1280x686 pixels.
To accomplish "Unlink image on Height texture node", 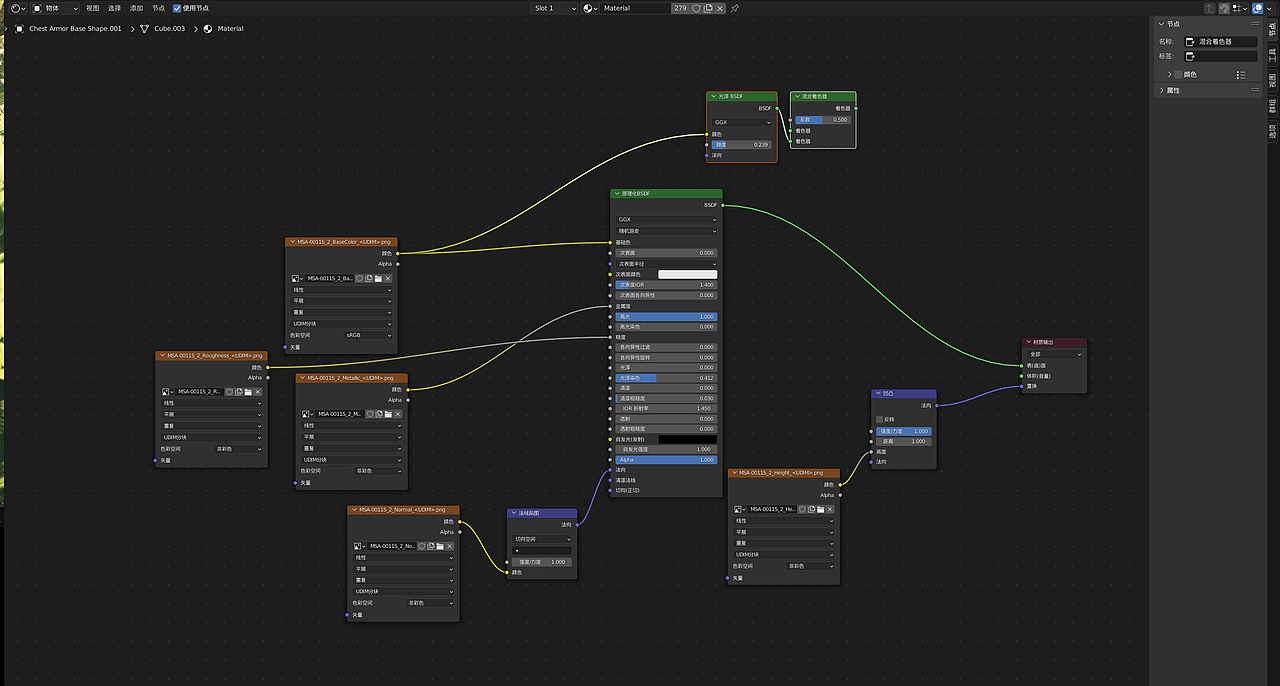I will tap(830, 509).
